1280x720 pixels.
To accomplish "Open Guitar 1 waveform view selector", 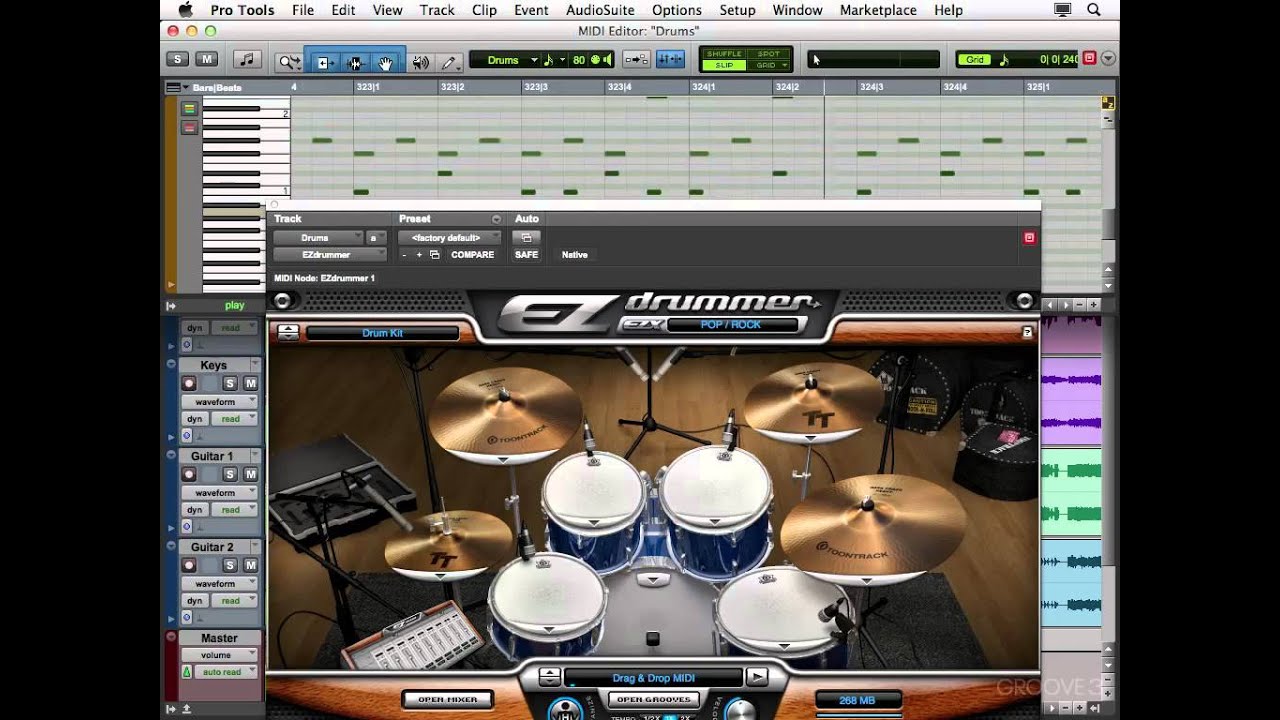I will pyautogui.click(x=219, y=493).
